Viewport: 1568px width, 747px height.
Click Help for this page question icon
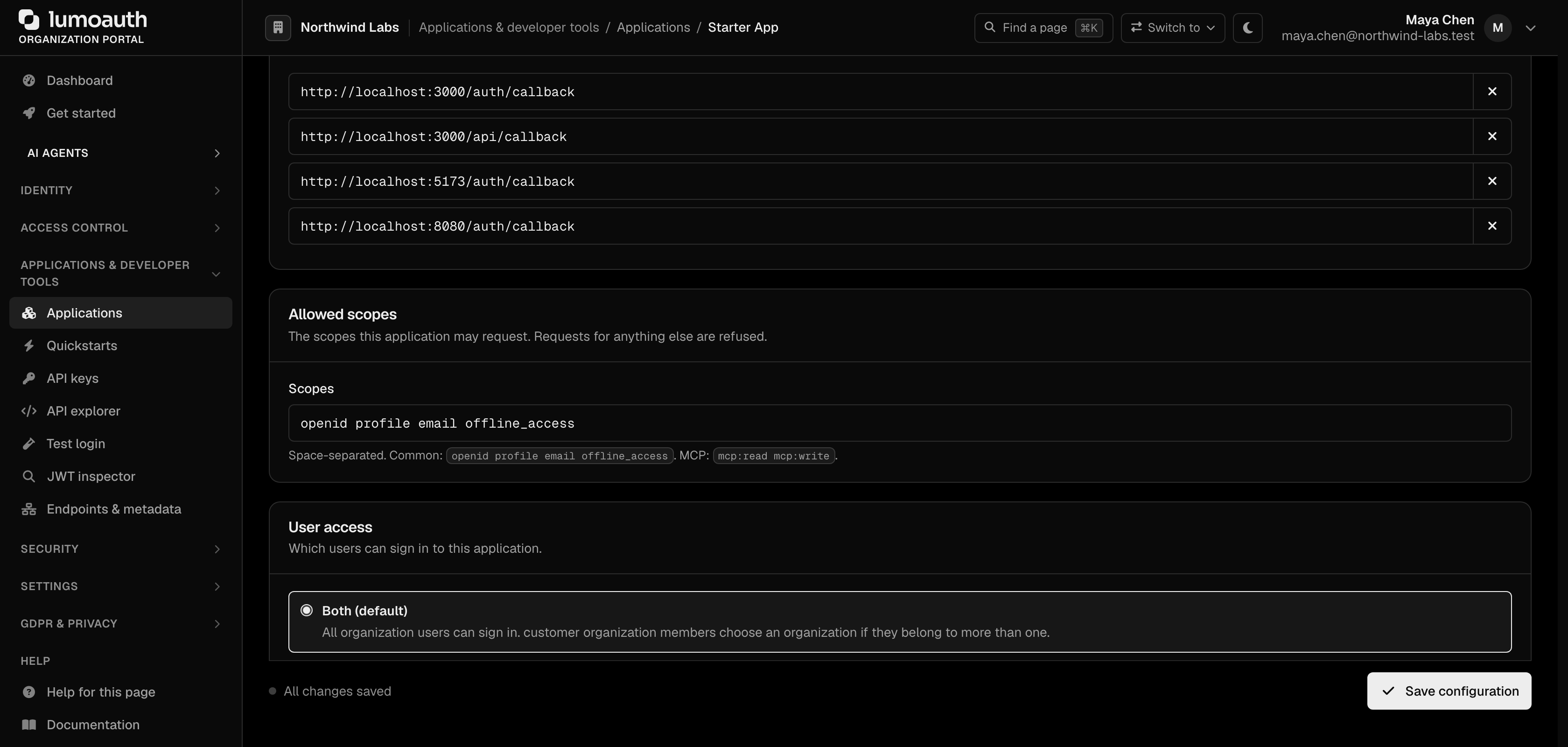pyautogui.click(x=28, y=692)
